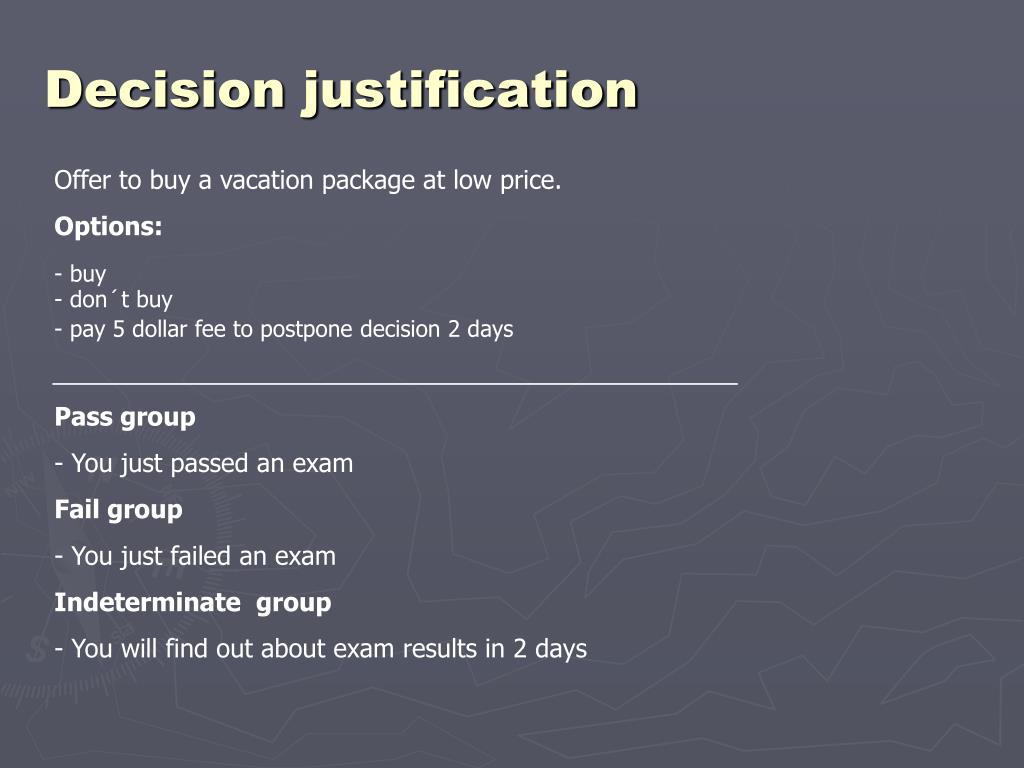
Task: Select the vacation package offer sentence
Action: [308, 180]
